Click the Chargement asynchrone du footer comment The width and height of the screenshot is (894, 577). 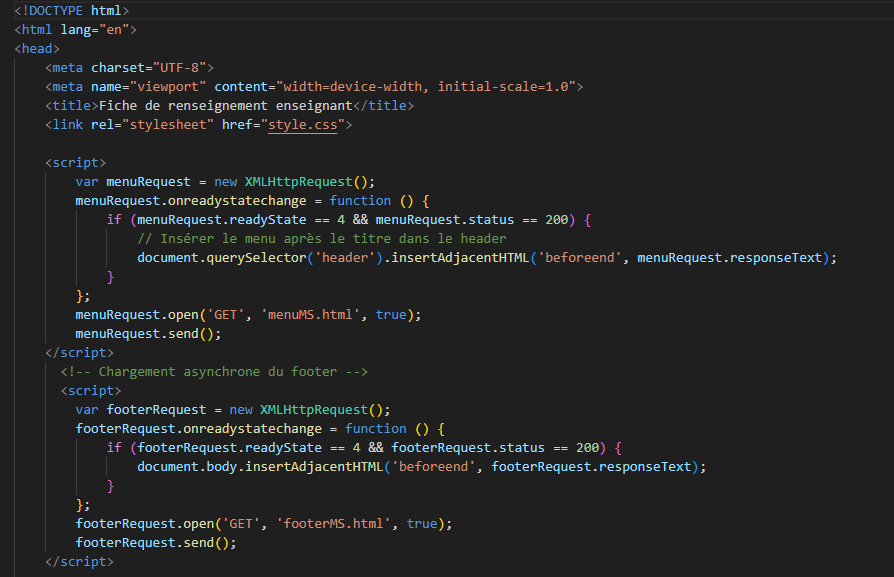pos(214,372)
